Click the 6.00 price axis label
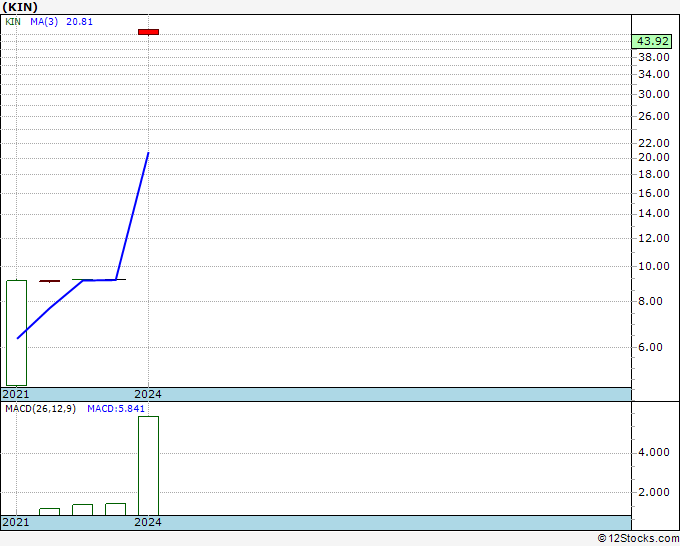Viewport: 680px width, 546px height. pos(650,347)
